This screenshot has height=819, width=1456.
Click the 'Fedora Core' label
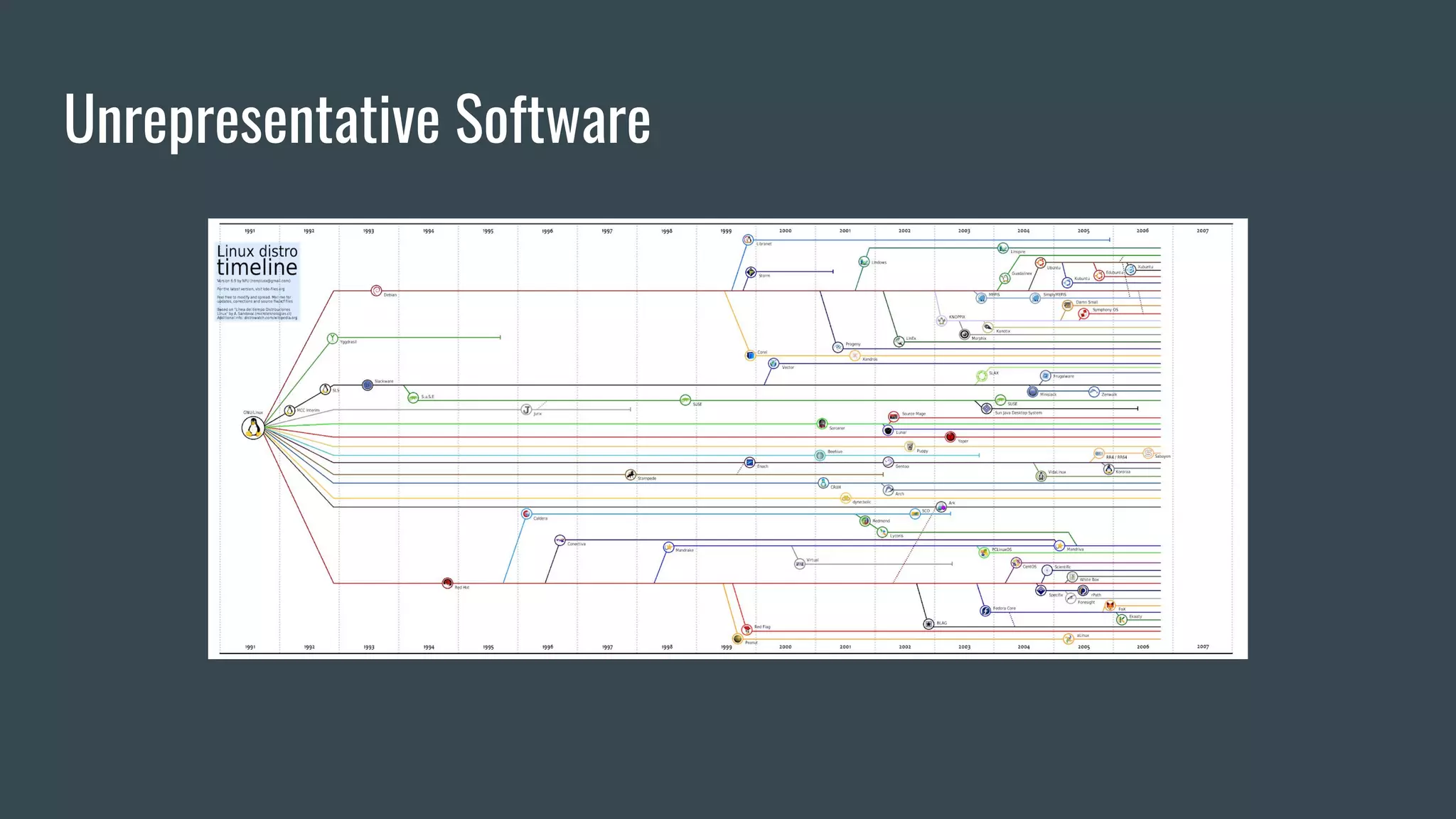click(1005, 609)
